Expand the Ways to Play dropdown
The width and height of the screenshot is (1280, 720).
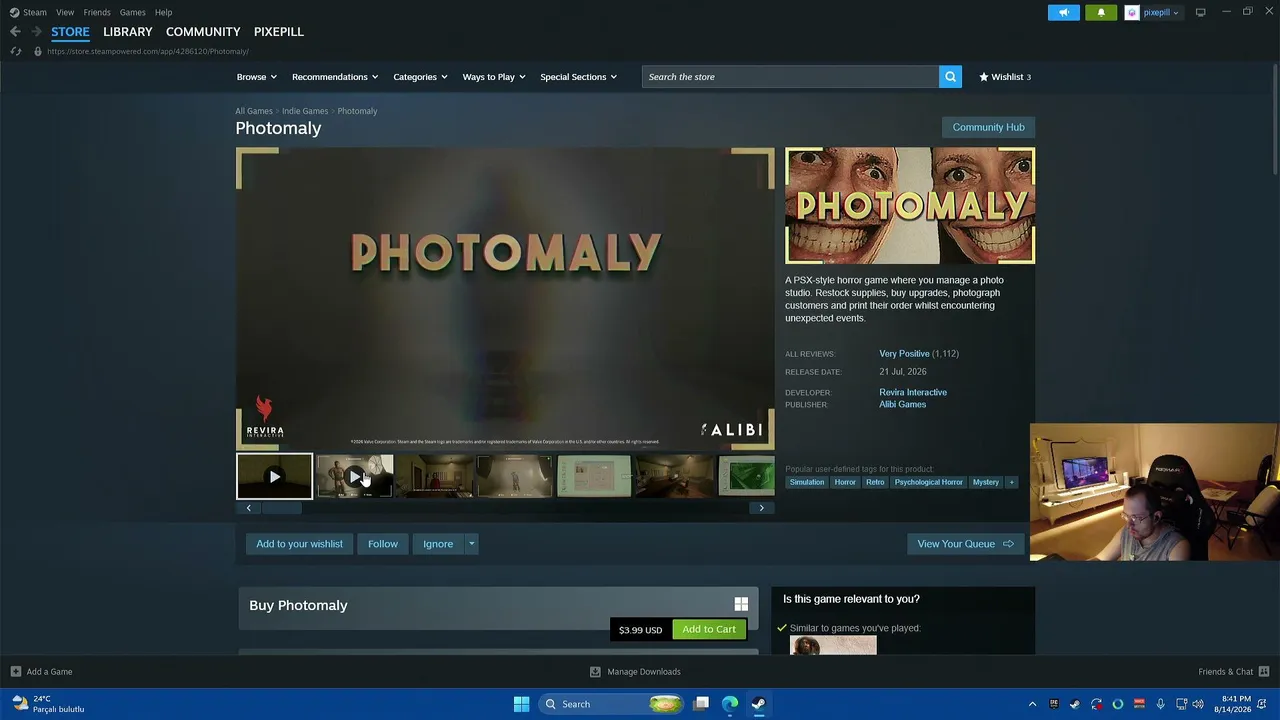pos(494,77)
